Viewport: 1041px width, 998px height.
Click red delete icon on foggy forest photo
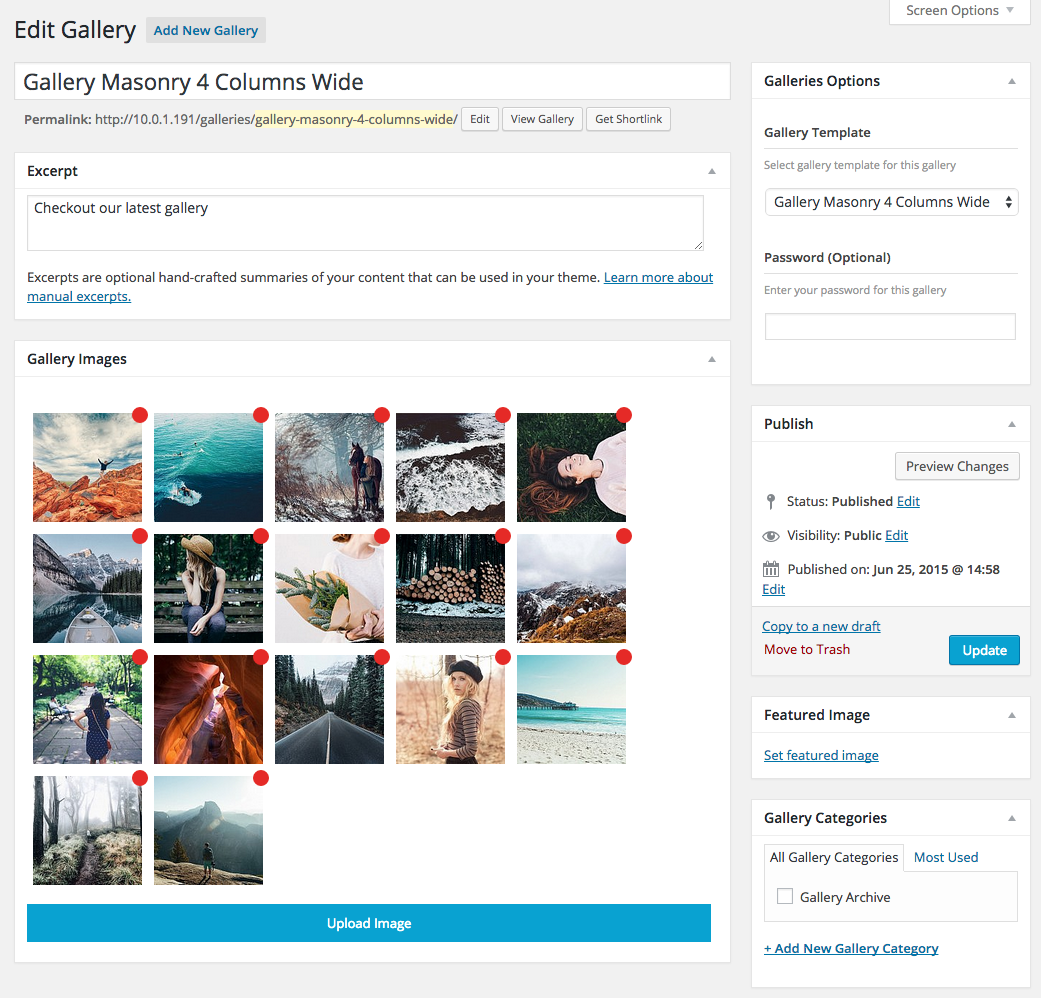(x=139, y=777)
